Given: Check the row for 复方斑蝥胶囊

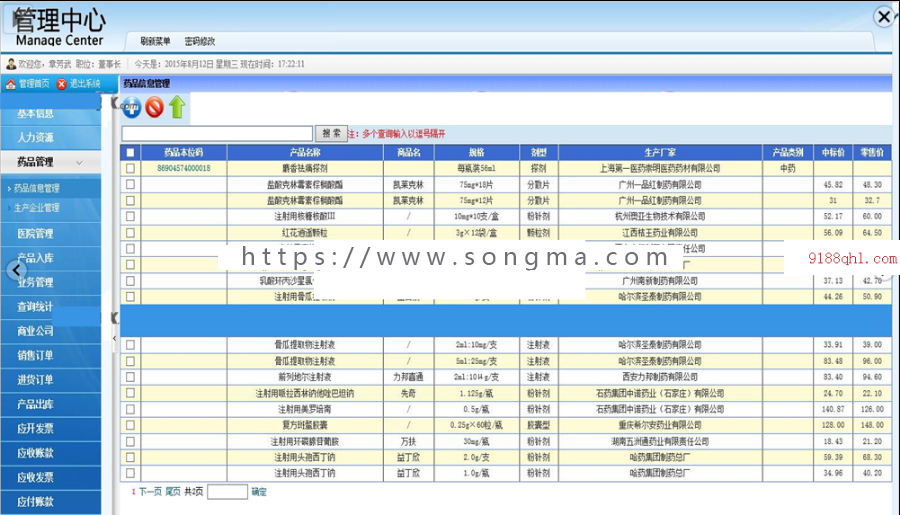Looking at the screenshot, I should click(x=130, y=425).
